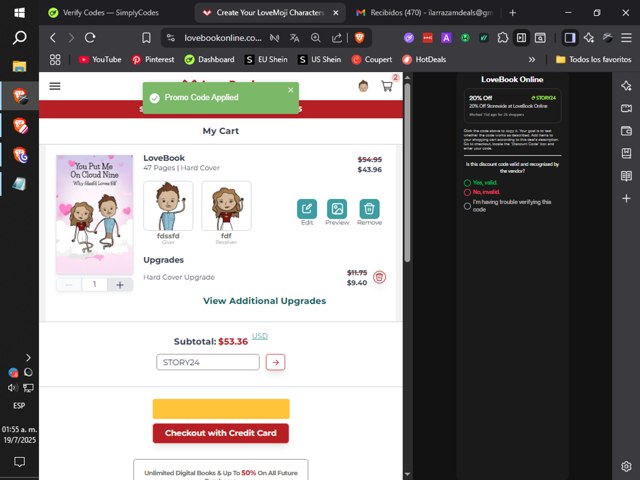
Task: Open Windows search magnifier
Action: (19, 38)
